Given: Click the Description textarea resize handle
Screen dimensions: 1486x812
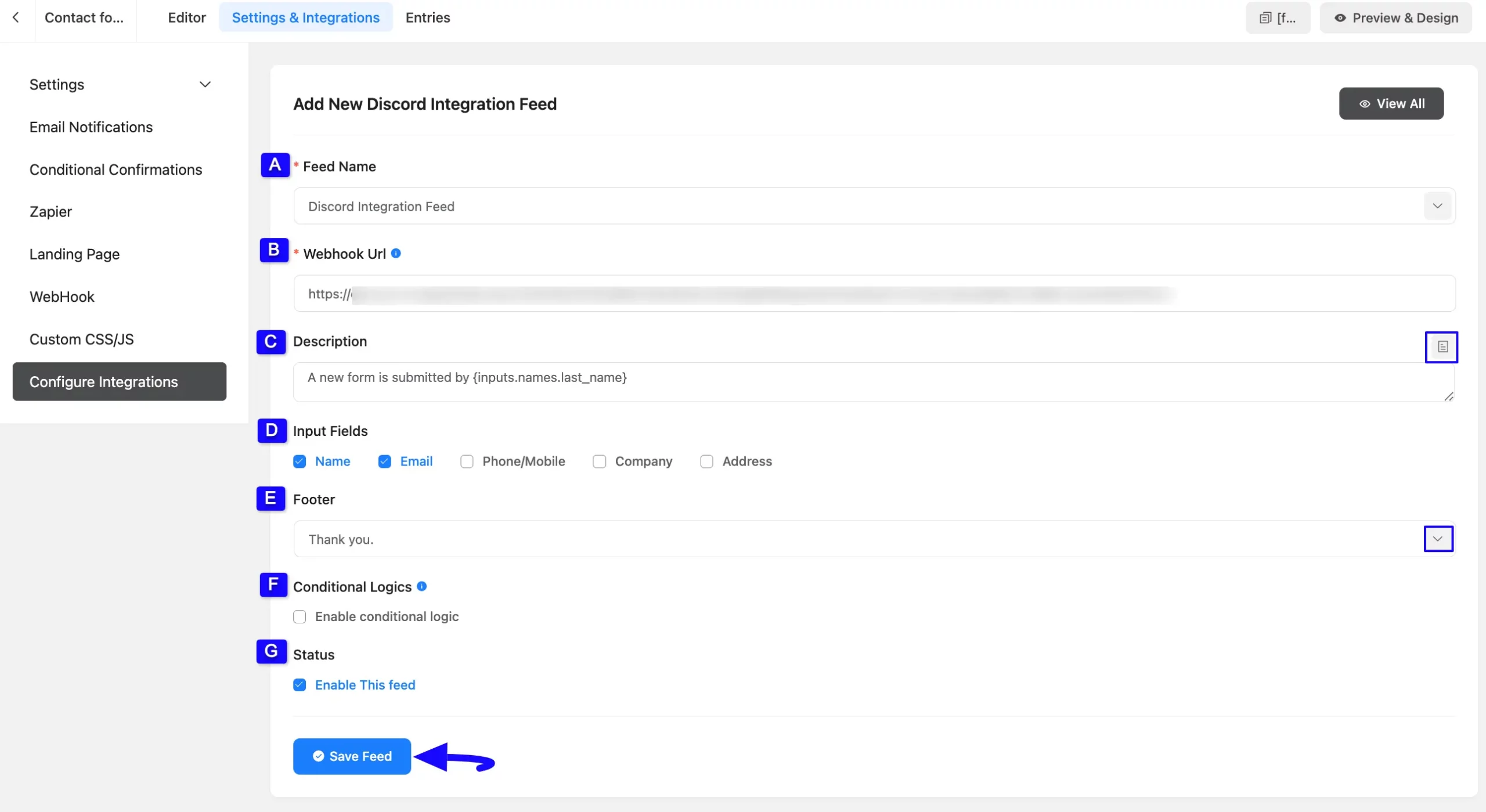Looking at the screenshot, I should (x=1449, y=396).
